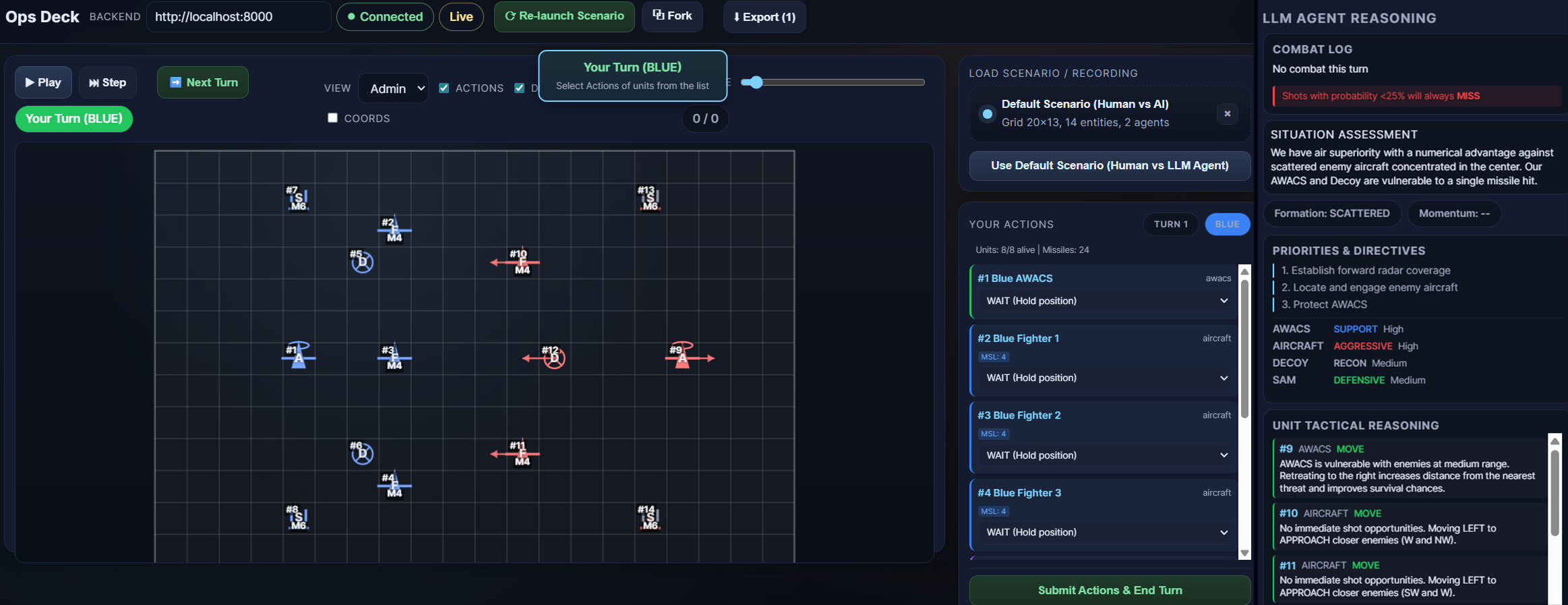The height and width of the screenshot is (605, 1568).
Task: Select the Default Scenario radio button
Action: tap(988, 114)
